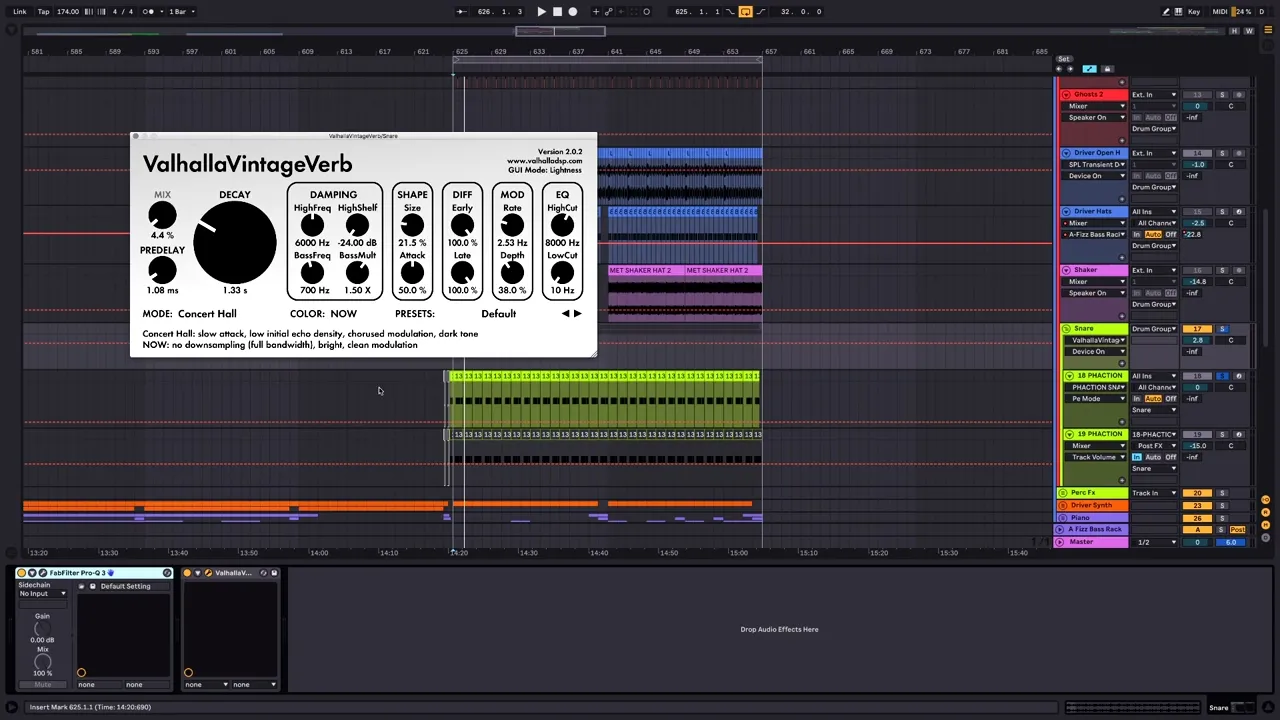1280x720 pixels.
Task: Fold the Ghosts 2 track
Action: click(x=1067, y=94)
